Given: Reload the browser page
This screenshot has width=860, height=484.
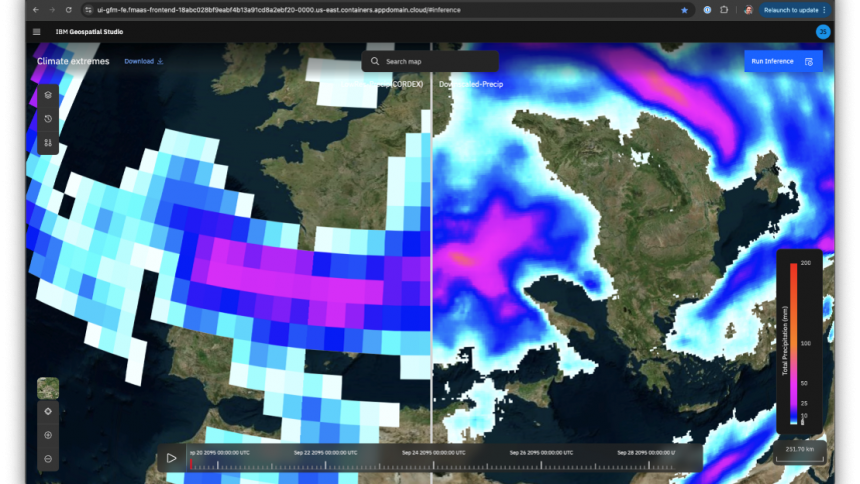Looking at the screenshot, I should point(69,10).
